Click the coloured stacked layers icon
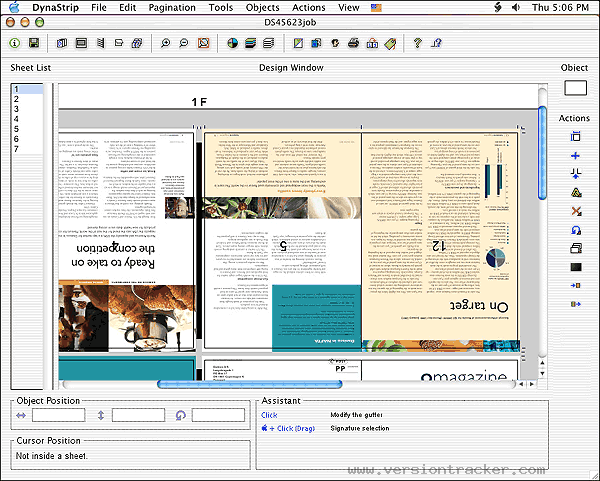The image size is (600, 481). pos(250,43)
